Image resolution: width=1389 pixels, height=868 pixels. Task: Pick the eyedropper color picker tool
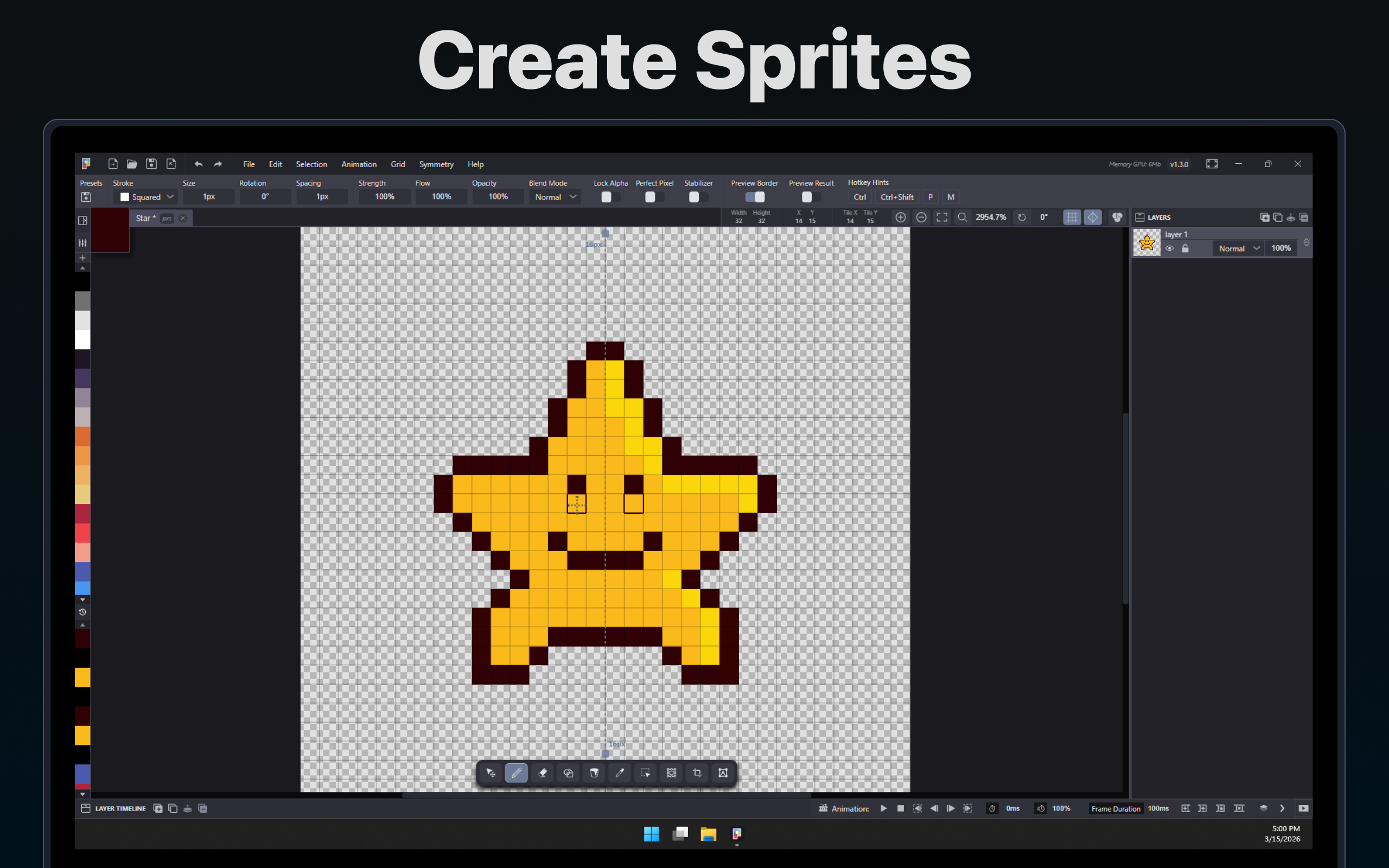(x=620, y=773)
